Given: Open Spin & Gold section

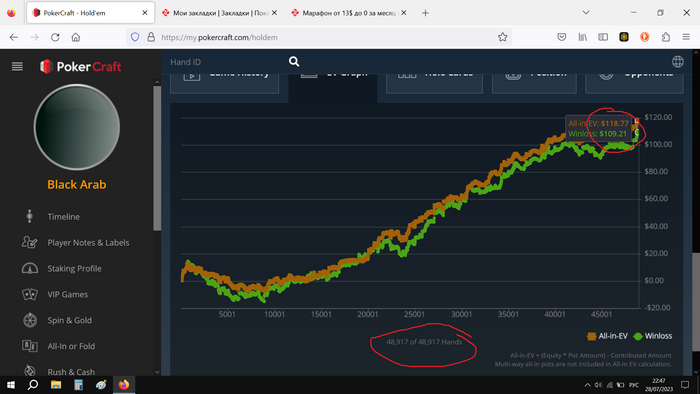Looking at the screenshot, I should click(x=70, y=320).
